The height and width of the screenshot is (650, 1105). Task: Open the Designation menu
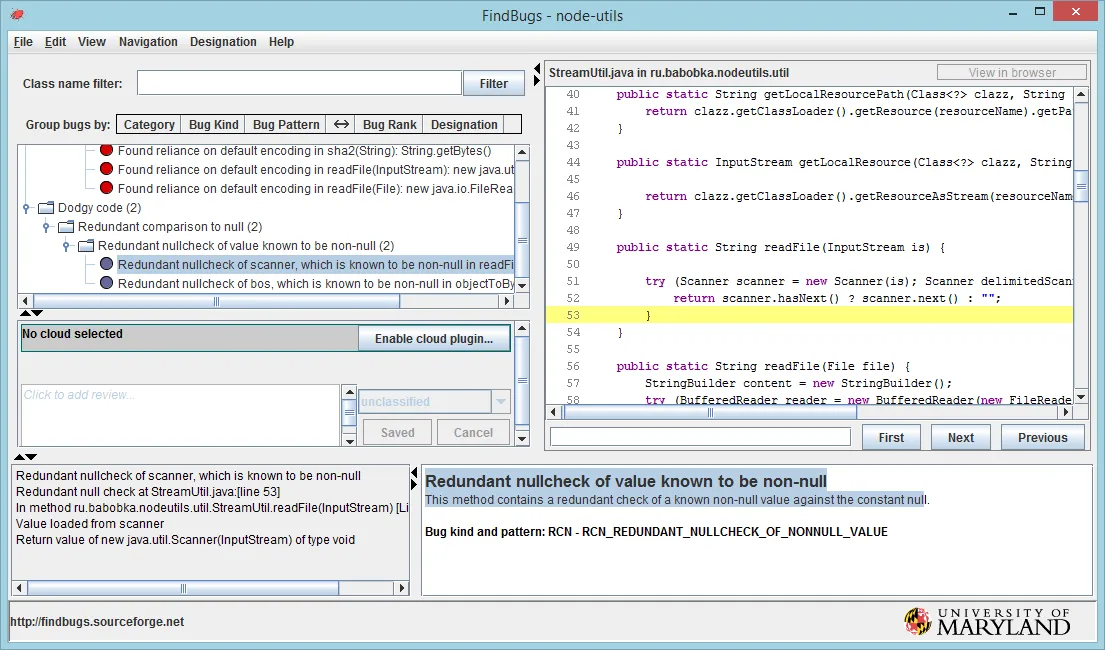223,42
